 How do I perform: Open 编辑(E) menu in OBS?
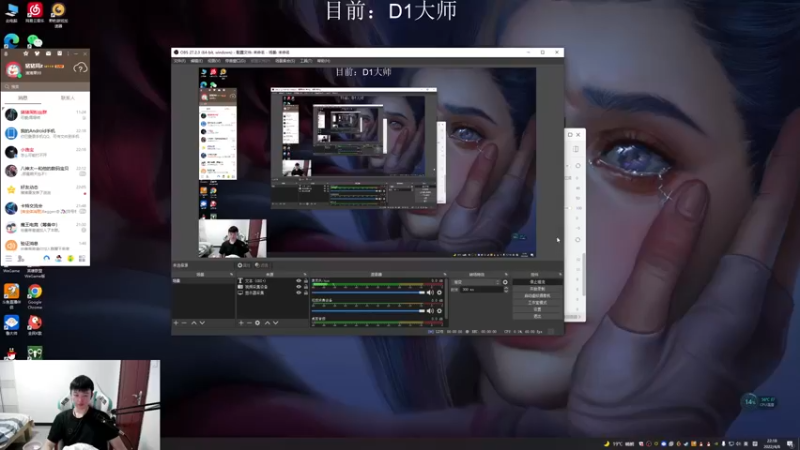196,61
